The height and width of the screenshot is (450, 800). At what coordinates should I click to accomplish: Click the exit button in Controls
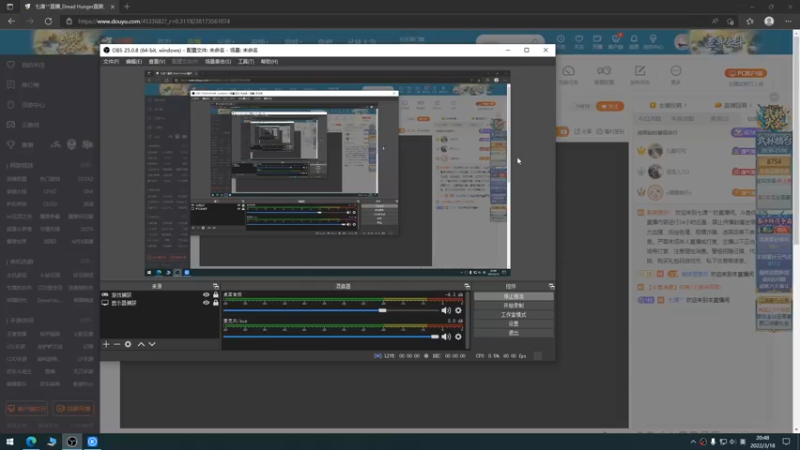[x=513, y=333]
